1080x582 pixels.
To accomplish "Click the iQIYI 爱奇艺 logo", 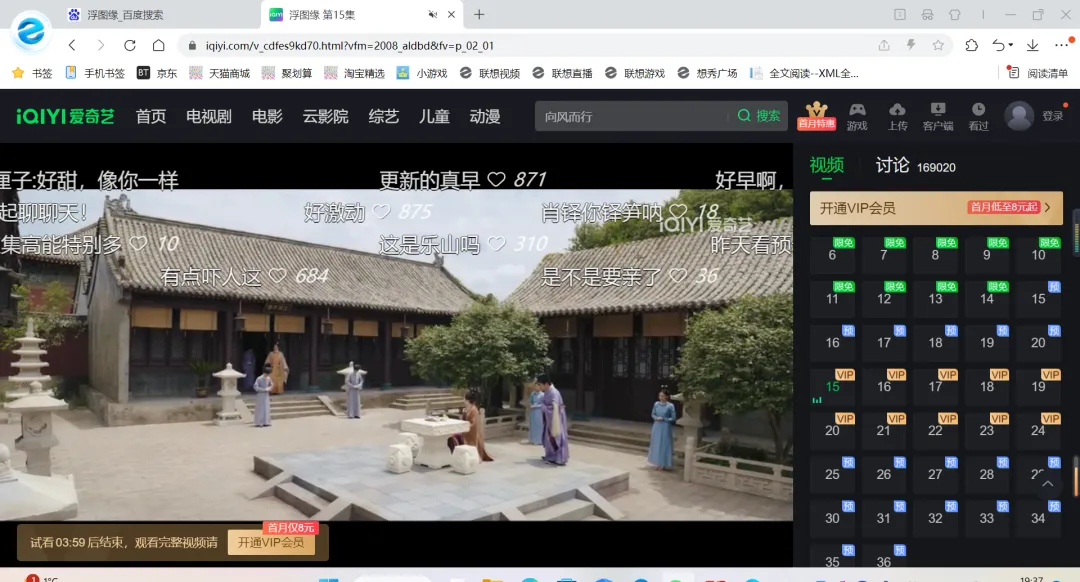I will click(x=65, y=116).
